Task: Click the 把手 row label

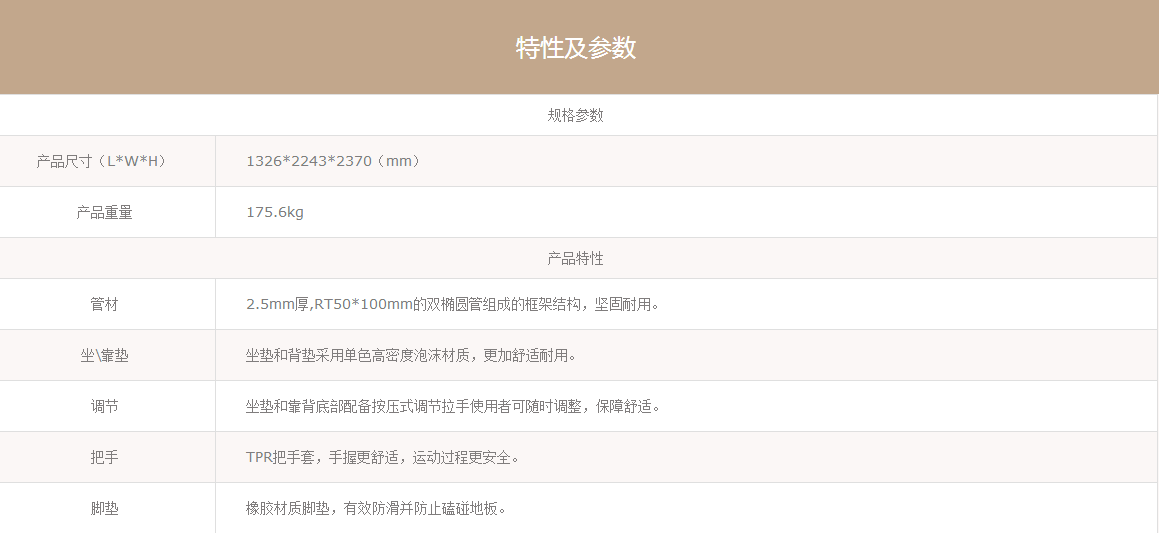Action: coord(104,457)
